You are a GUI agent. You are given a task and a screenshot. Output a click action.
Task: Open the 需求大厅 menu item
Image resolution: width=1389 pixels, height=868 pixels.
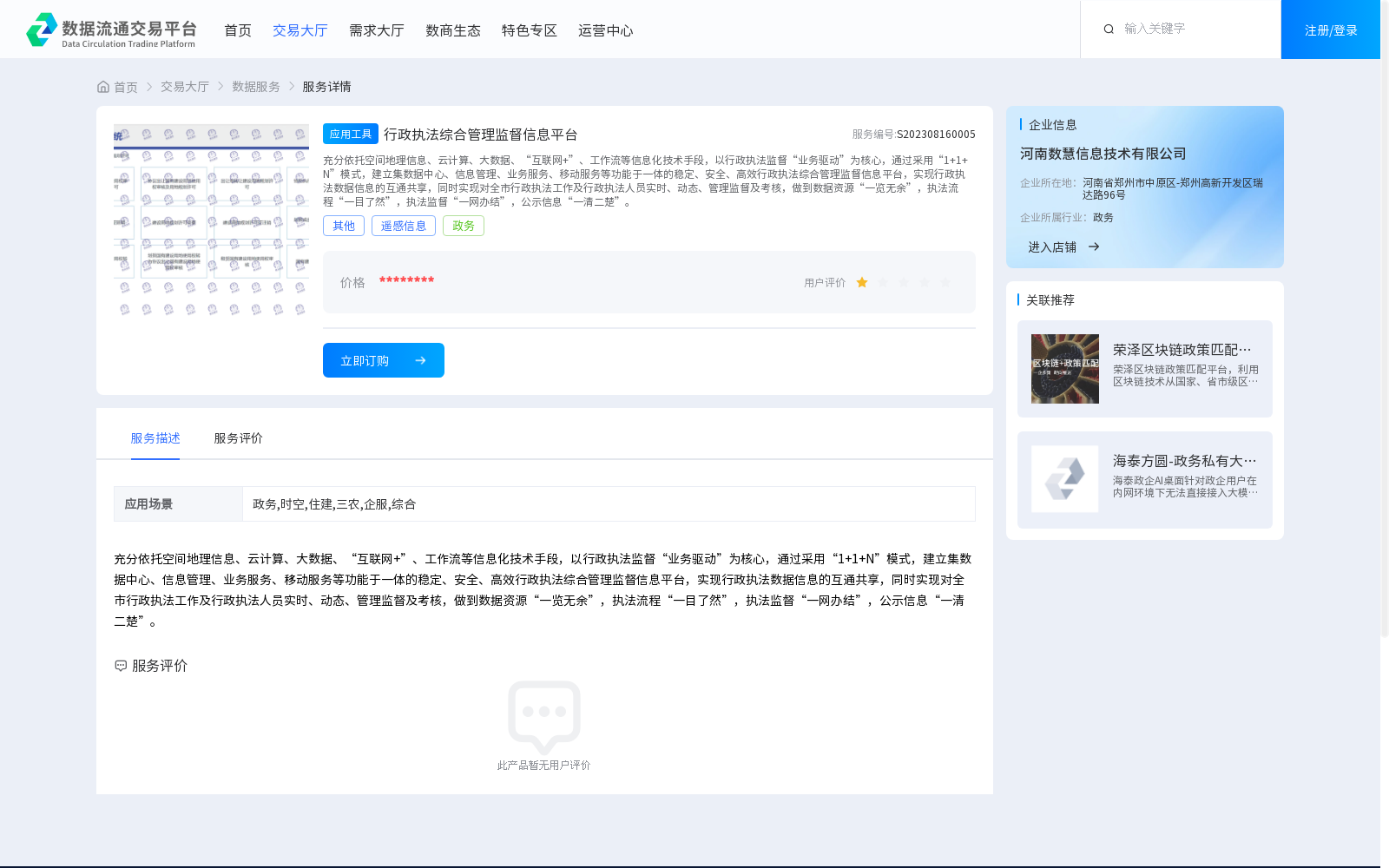point(377,30)
